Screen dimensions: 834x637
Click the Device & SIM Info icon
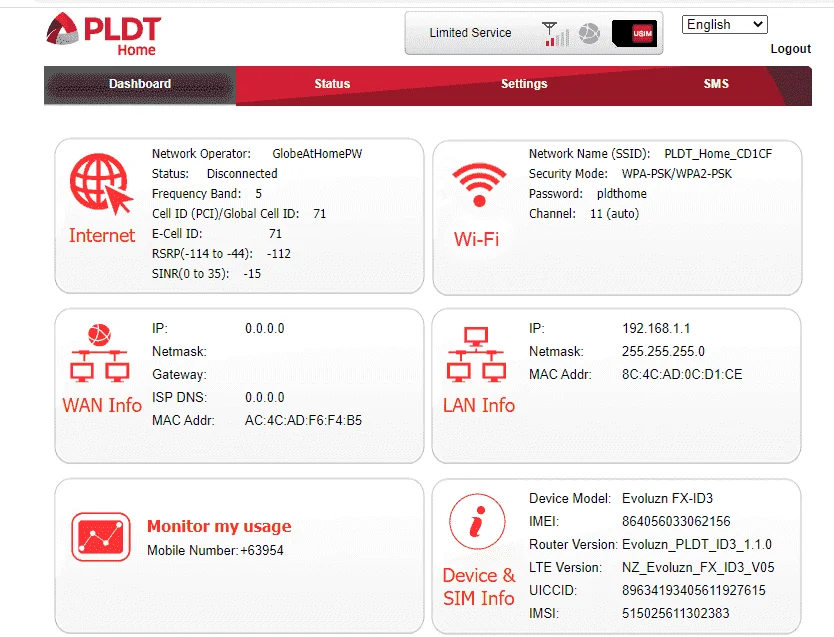click(477, 521)
